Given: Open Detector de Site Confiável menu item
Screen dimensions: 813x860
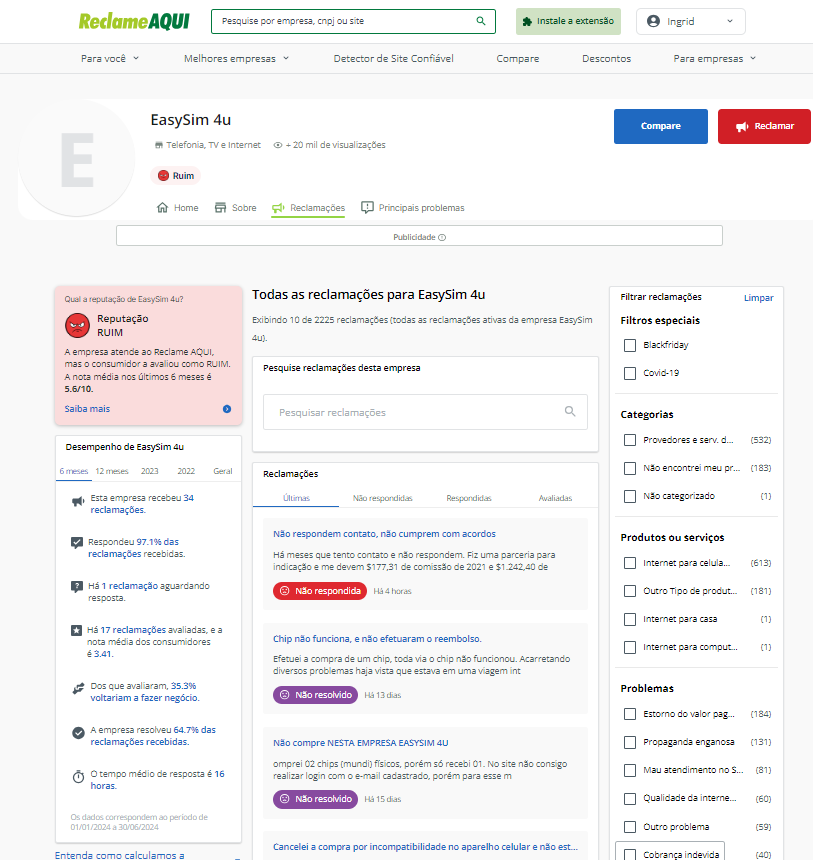Looking at the screenshot, I should pos(393,58).
